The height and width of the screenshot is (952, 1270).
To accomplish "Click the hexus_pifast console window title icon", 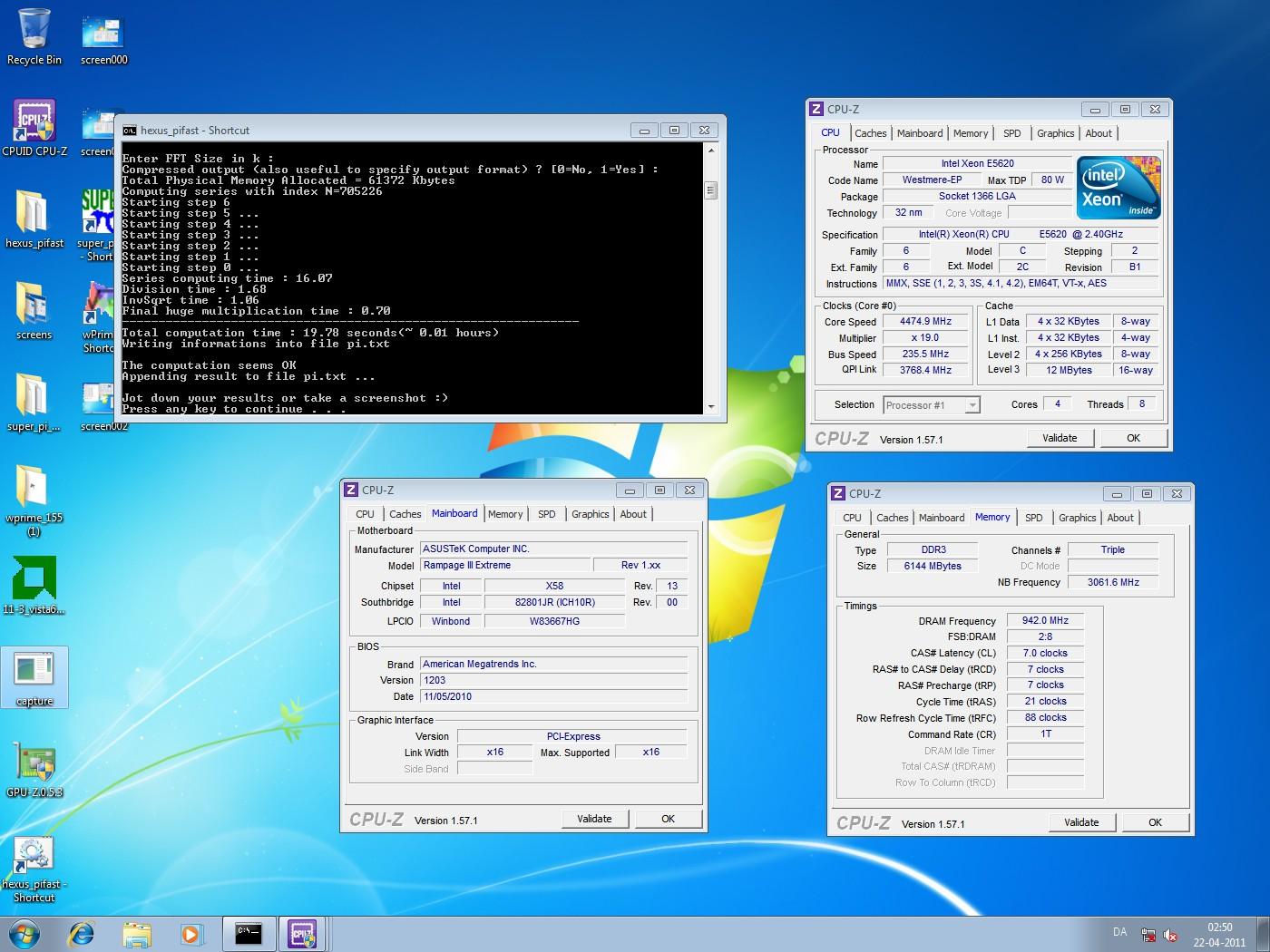I will tap(130, 131).
